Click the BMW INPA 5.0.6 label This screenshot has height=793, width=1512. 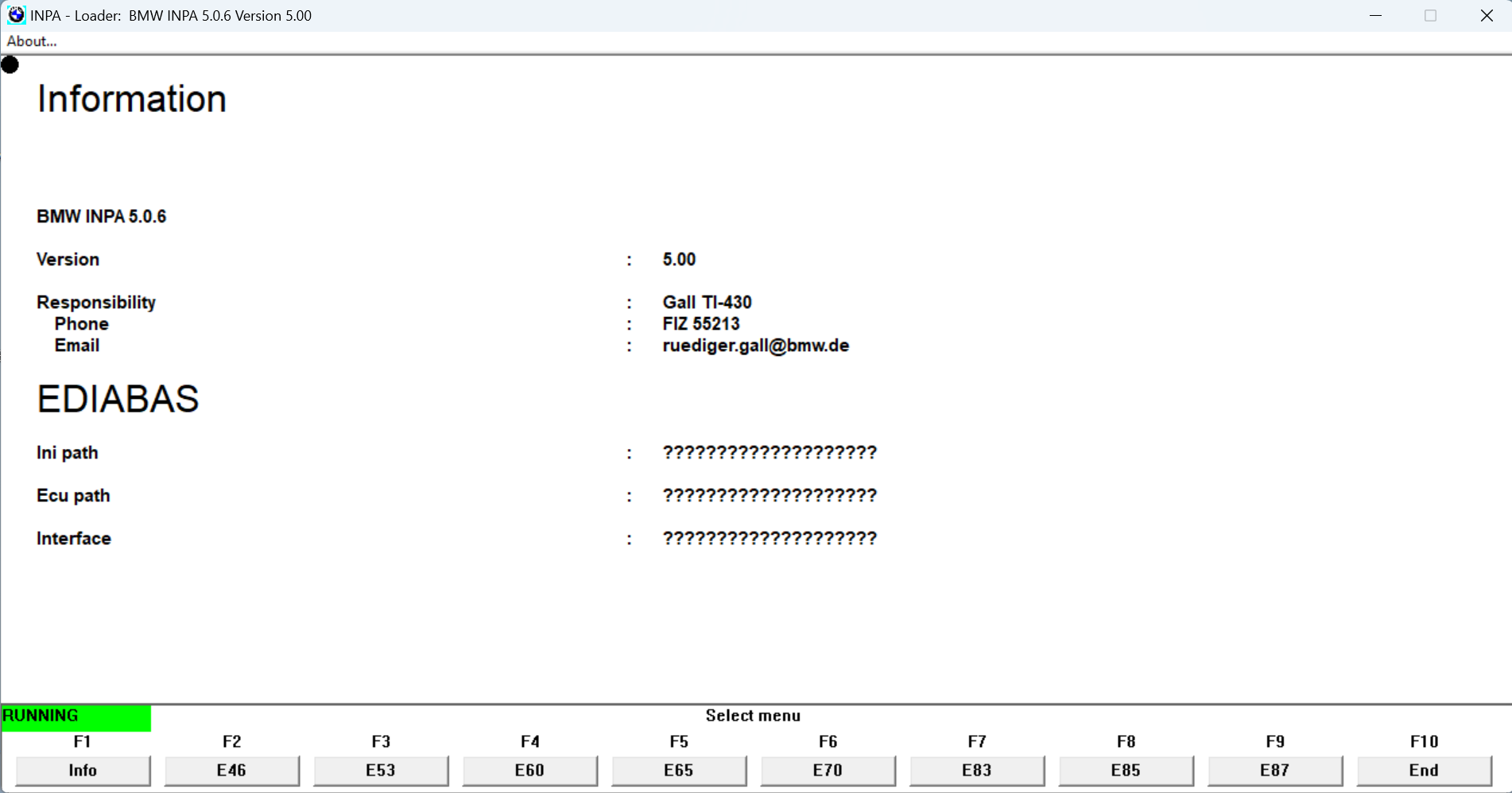pos(102,217)
